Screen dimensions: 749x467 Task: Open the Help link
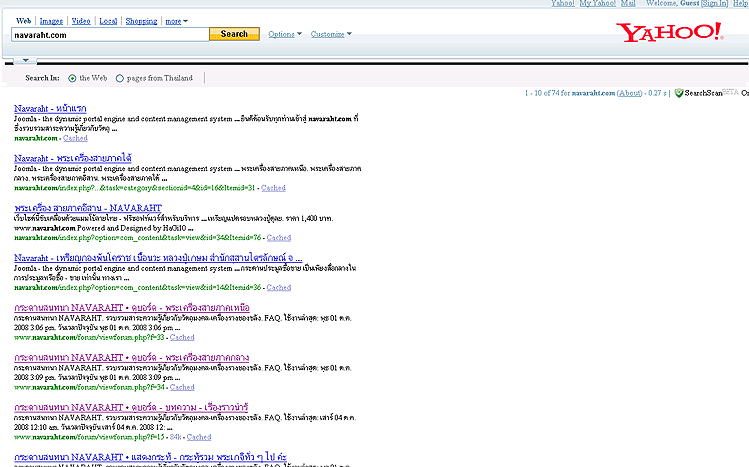pyautogui.click(x=740, y=3)
